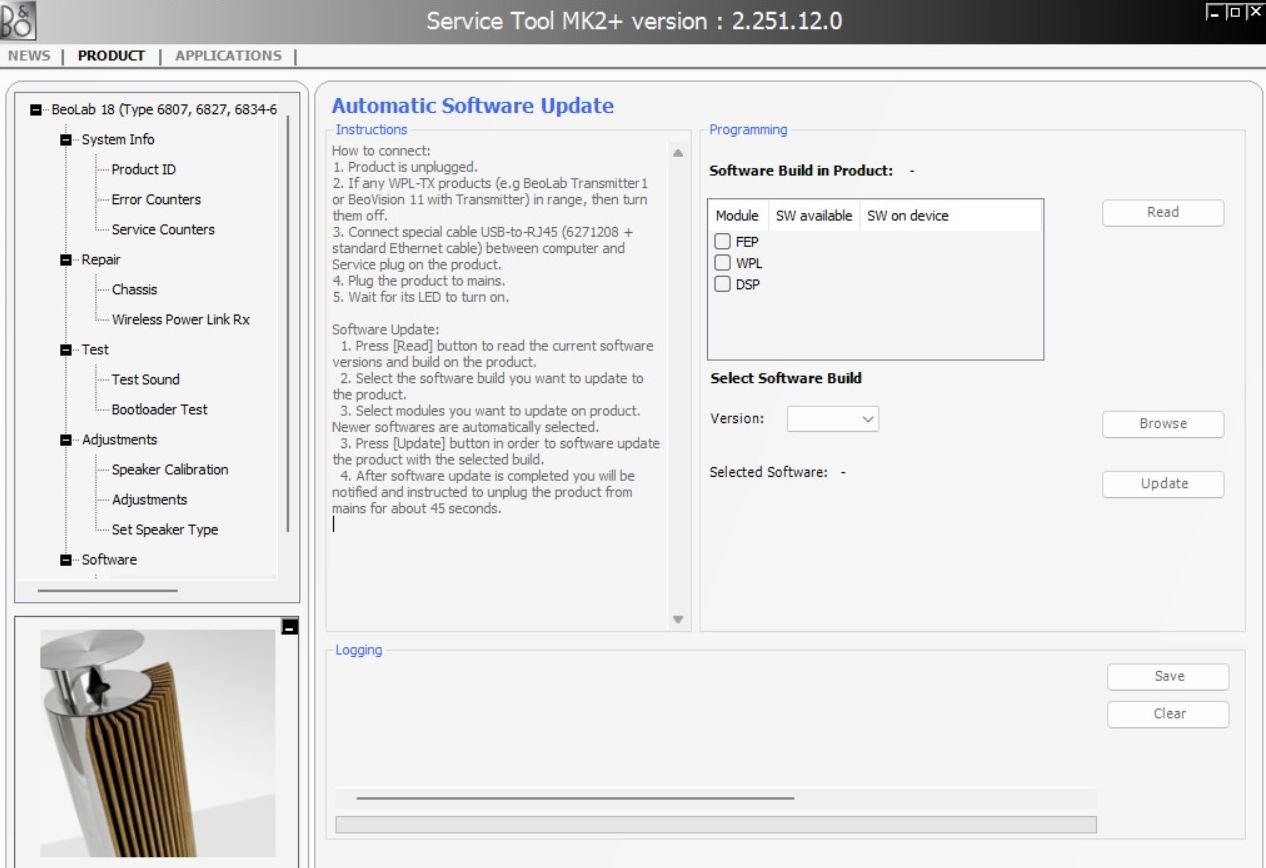Viewport: 1266px width, 868px height.
Task: Select Wireless Power Link Rx item
Action: 180,320
